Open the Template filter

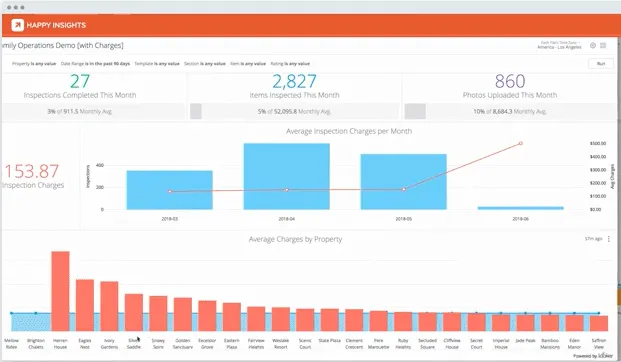157,63
